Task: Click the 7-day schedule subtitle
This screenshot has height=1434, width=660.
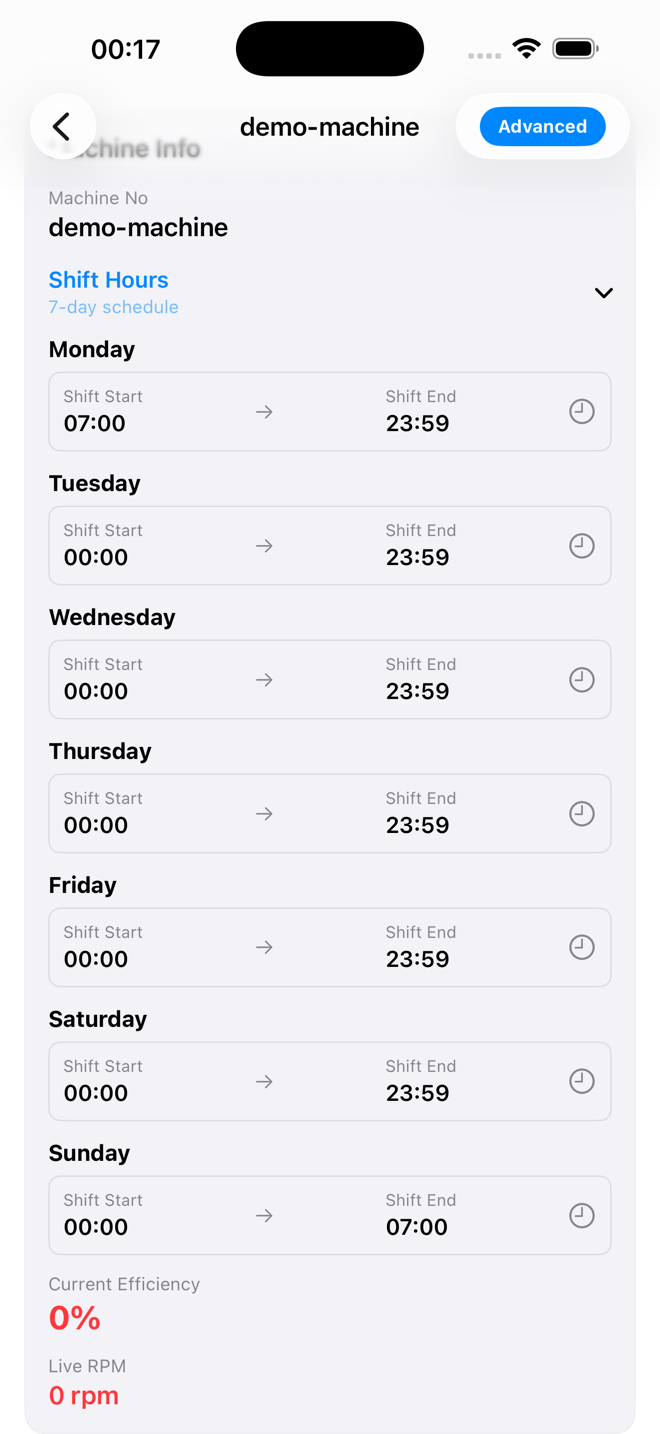Action: coord(113,307)
